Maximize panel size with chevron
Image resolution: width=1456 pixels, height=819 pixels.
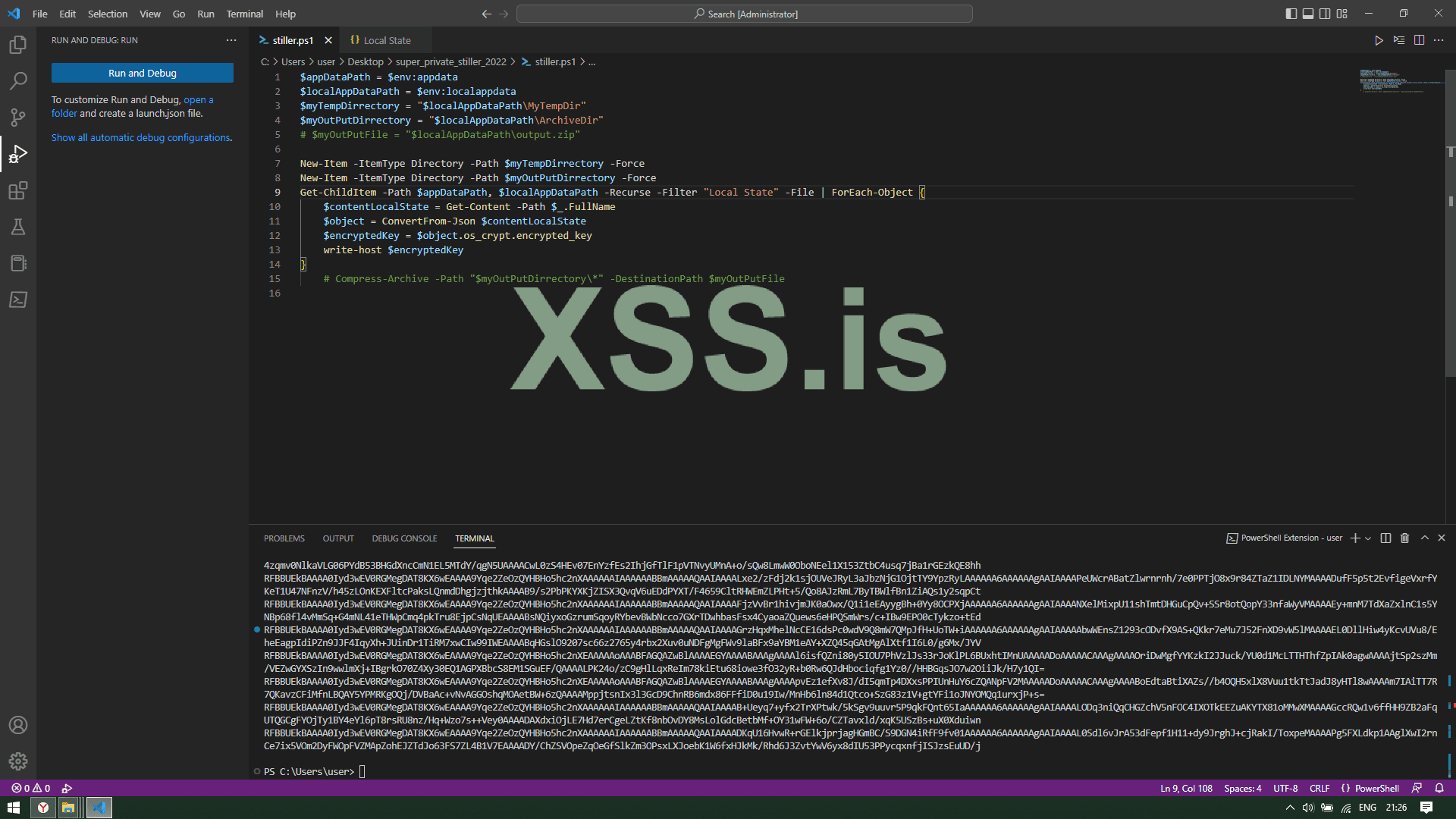1425,538
